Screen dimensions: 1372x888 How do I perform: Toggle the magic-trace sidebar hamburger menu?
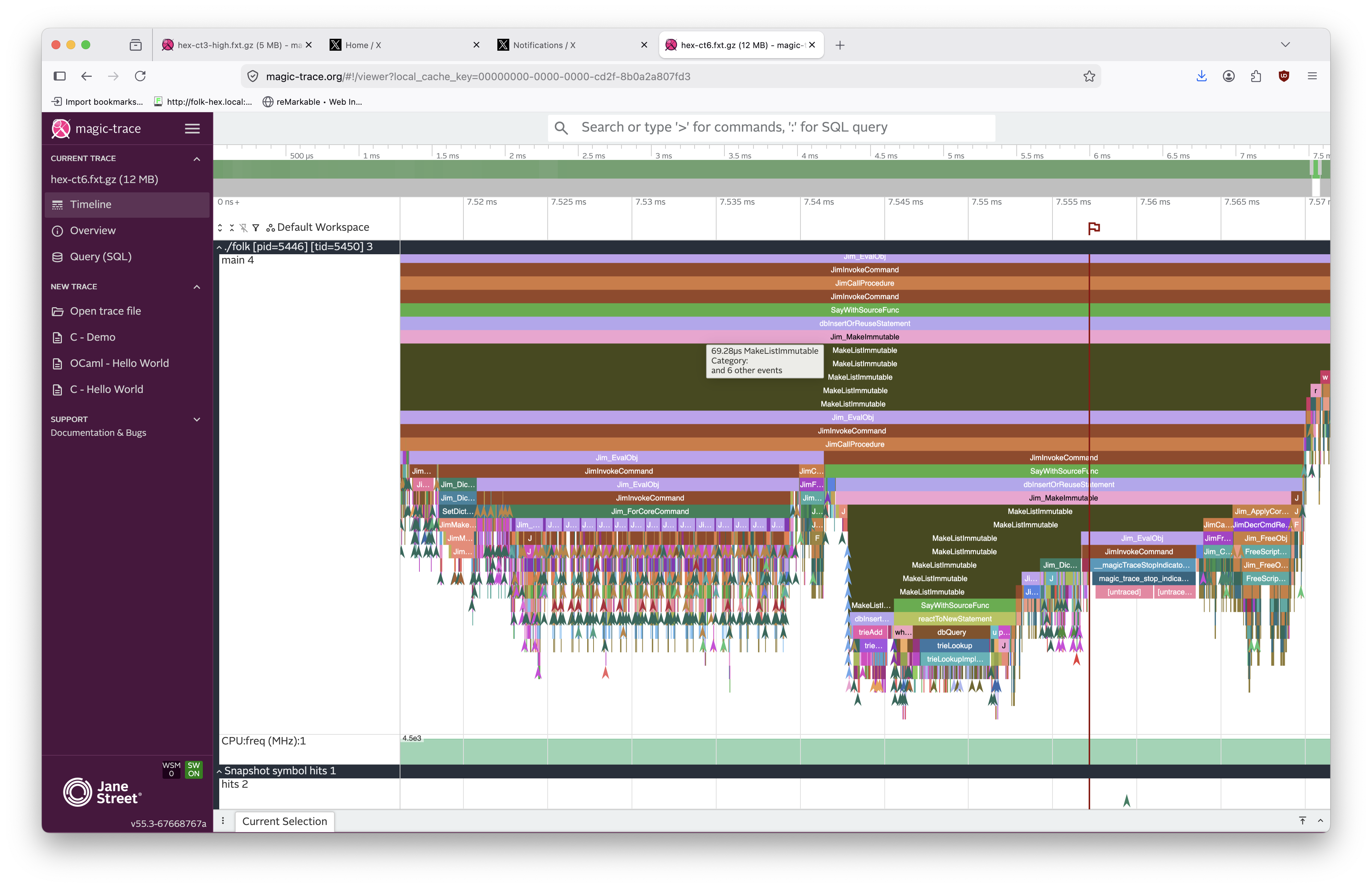pos(192,129)
